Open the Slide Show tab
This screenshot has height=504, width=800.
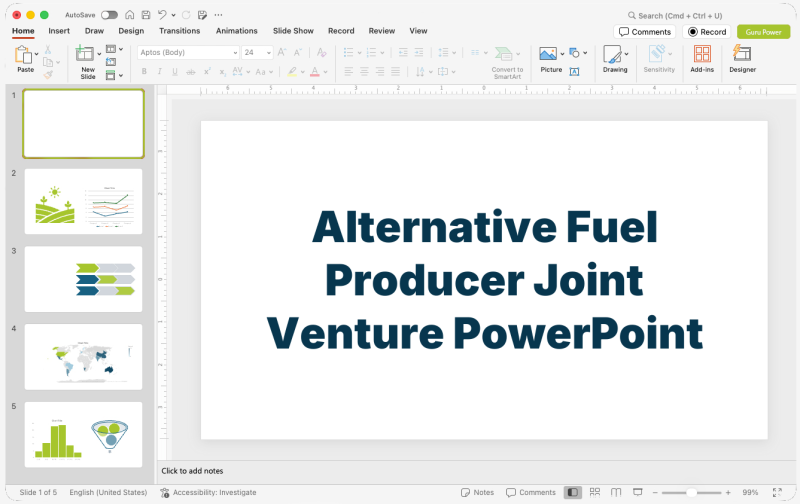(x=293, y=31)
